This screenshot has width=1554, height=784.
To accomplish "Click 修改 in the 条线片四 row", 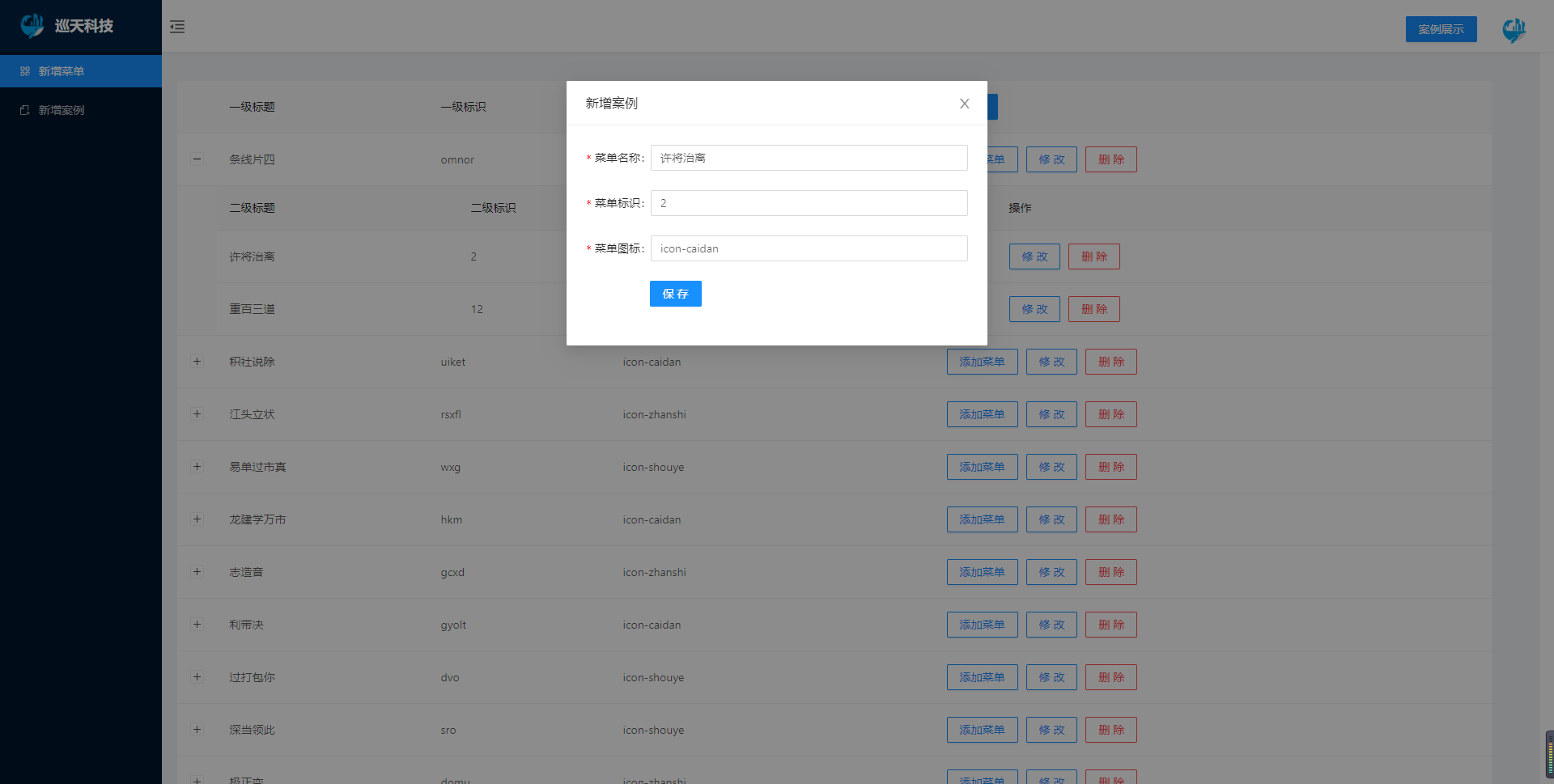I will click(x=1051, y=159).
